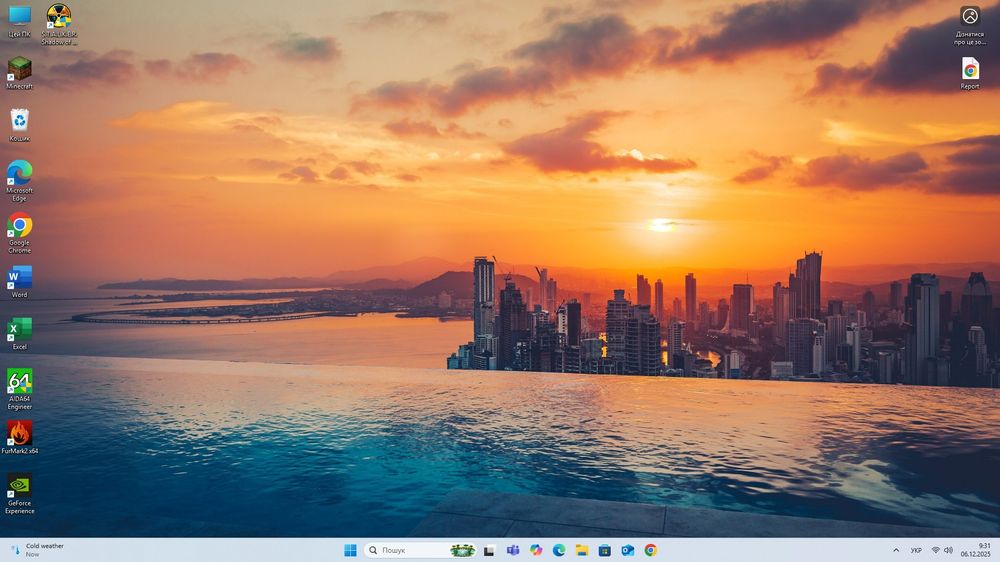Image resolution: width=1000 pixels, height=562 pixels.
Task: Select the AIDA64 Engineer desktop shortcut
Action: click(x=19, y=389)
